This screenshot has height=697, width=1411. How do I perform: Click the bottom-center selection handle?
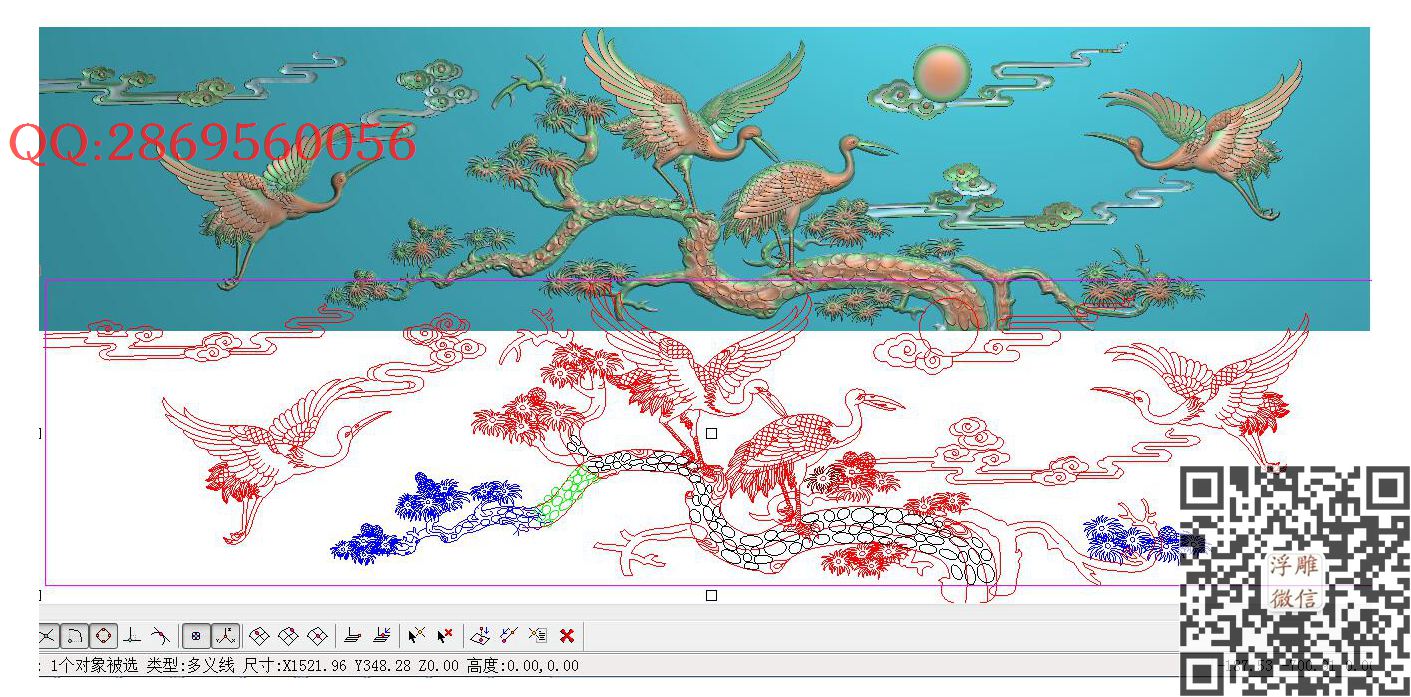coord(711,595)
